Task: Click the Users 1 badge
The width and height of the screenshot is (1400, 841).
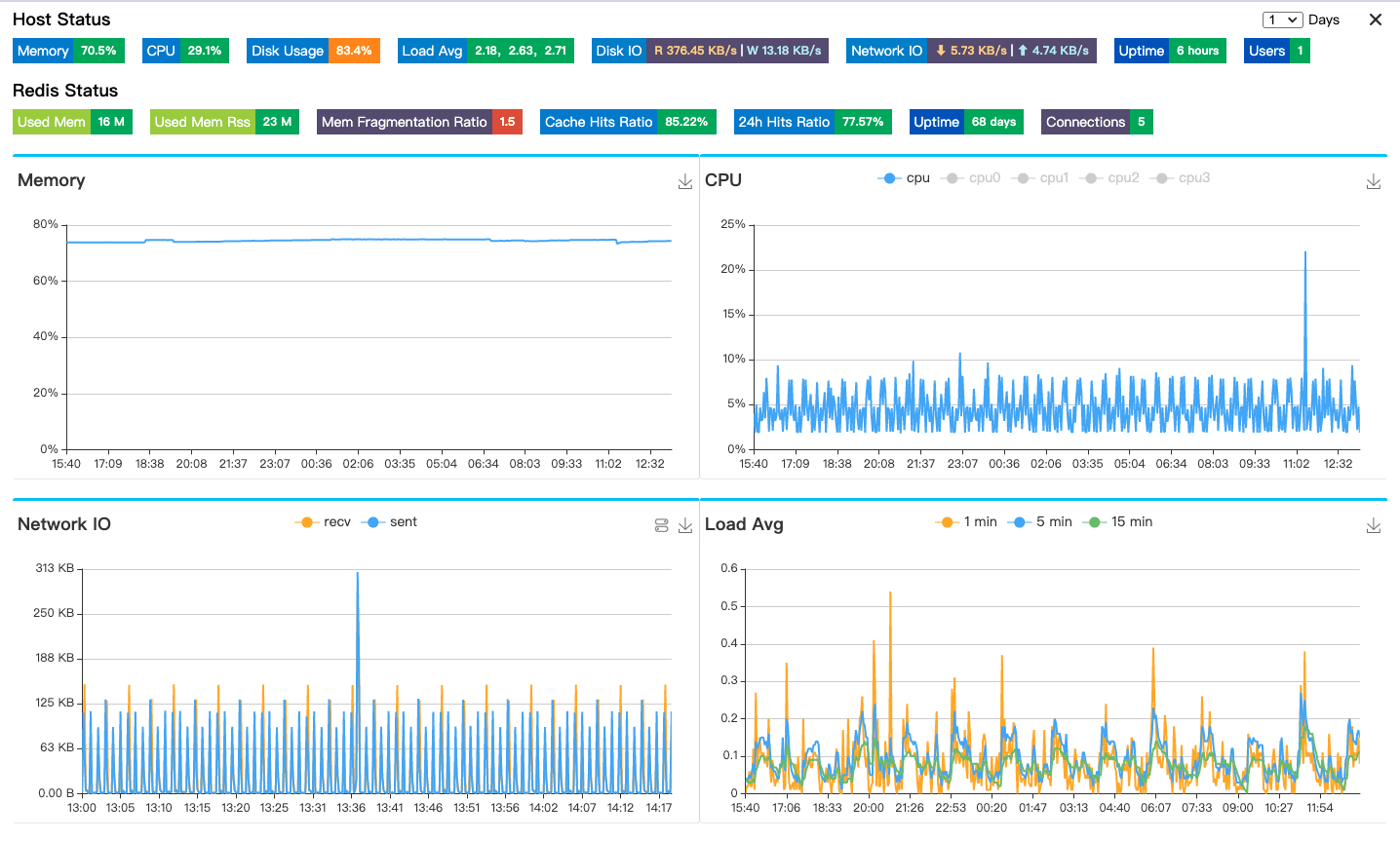Action: click(1277, 51)
